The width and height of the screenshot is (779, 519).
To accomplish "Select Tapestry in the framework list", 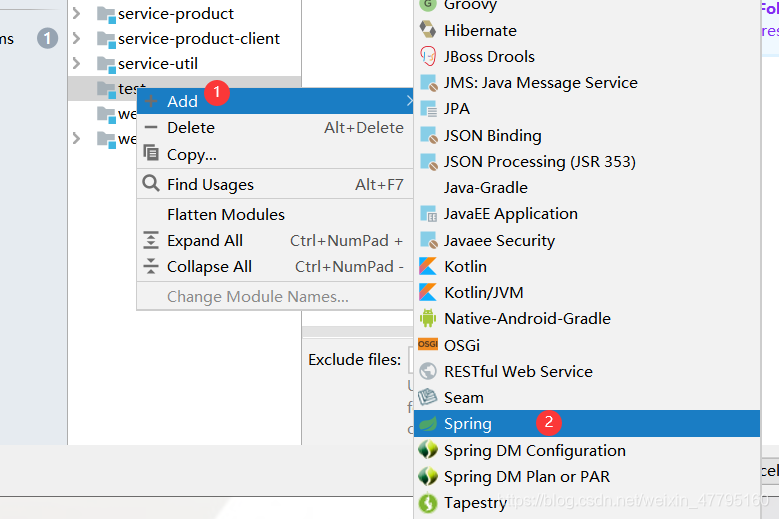I will point(587,503).
